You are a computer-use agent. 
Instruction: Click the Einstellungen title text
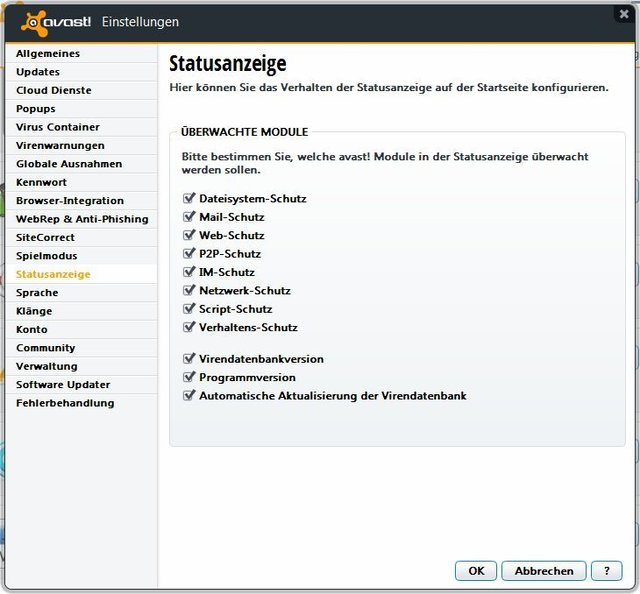point(140,22)
